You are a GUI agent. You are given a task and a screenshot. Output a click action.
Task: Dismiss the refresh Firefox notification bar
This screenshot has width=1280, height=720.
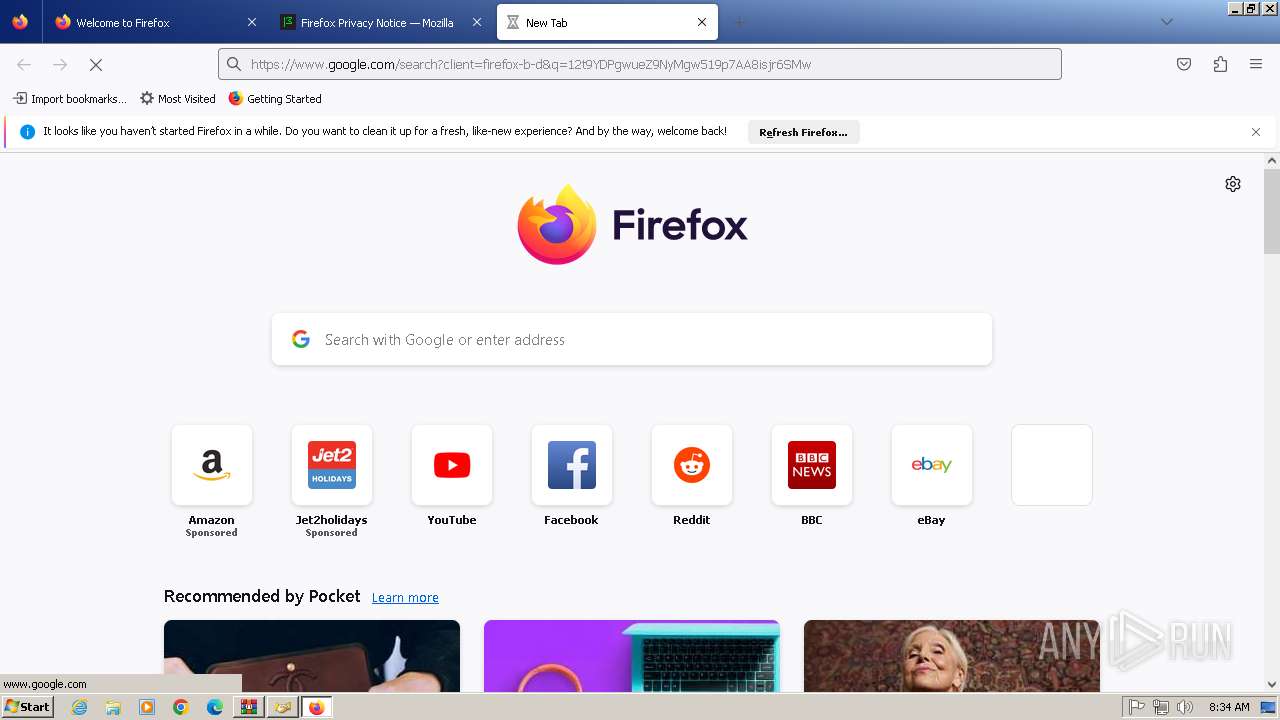click(1256, 132)
